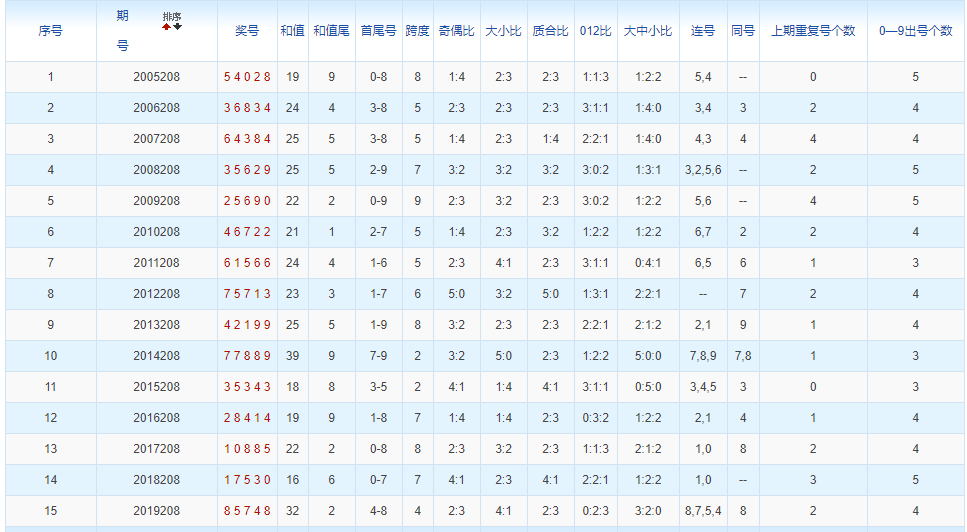The image size is (967, 532).
Task: Click winning number 7 5 7 1 3
Action: coord(247,293)
